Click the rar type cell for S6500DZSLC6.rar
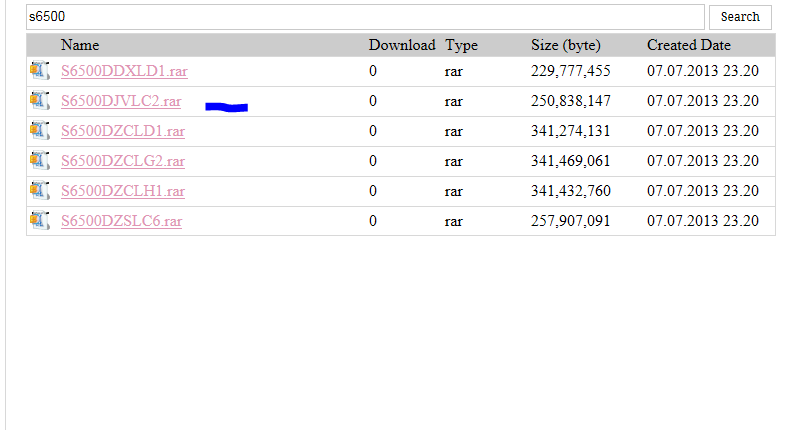The height and width of the screenshot is (430, 789). [x=453, y=222]
